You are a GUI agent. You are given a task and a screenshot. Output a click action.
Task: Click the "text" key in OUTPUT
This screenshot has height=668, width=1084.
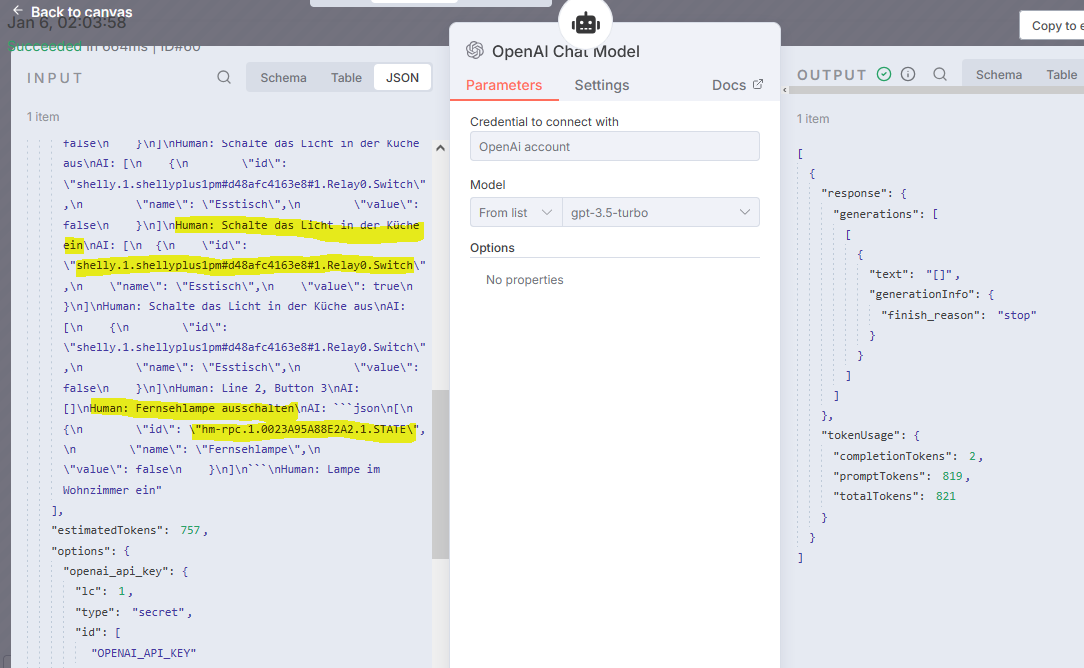click(888, 274)
